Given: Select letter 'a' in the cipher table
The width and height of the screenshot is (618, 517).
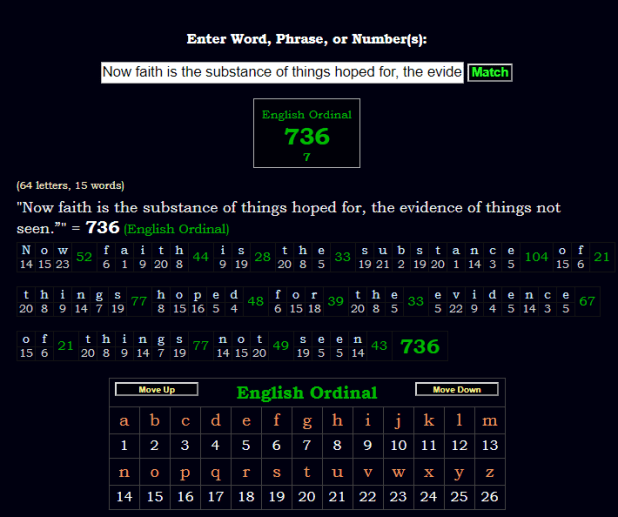Looking at the screenshot, I should [124, 421].
